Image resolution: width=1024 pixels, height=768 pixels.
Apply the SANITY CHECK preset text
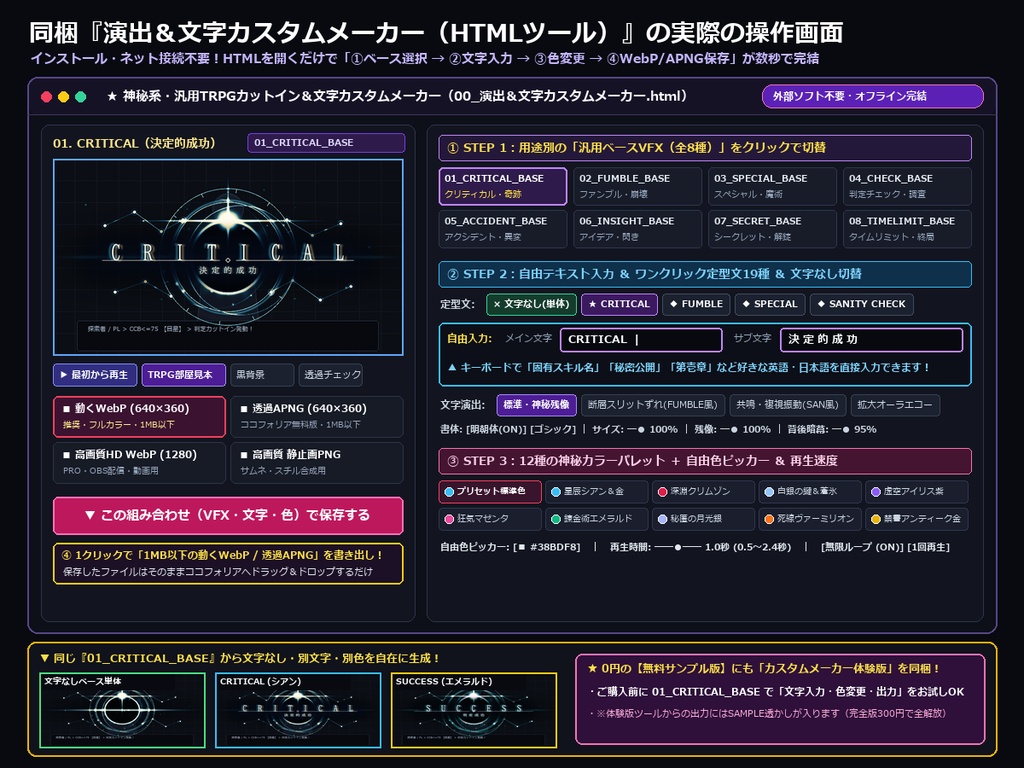(x=861, y=304)
